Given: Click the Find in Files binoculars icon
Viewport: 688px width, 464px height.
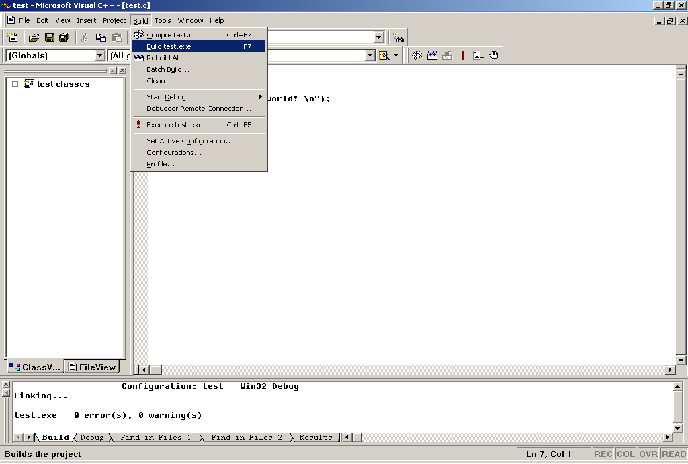Looking at the screenshot, I should coord(398,38).
